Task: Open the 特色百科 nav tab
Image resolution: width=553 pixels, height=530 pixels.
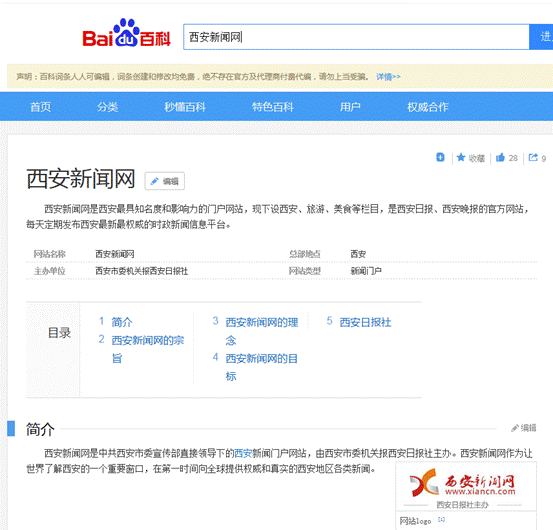Action: tap(273, 106)
